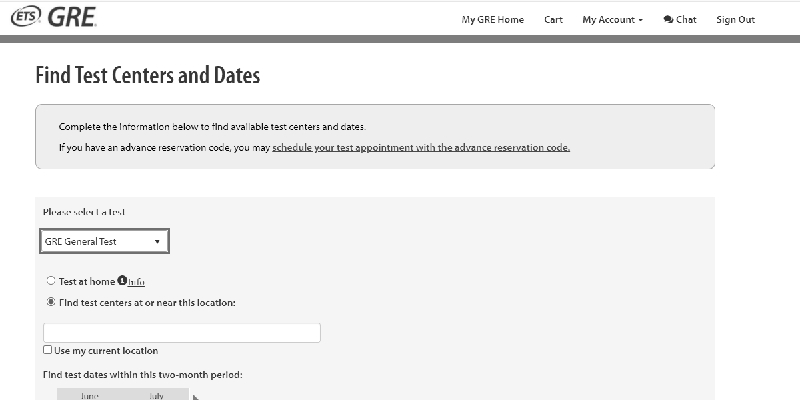Select the July month tab

(x=156, y=396)
